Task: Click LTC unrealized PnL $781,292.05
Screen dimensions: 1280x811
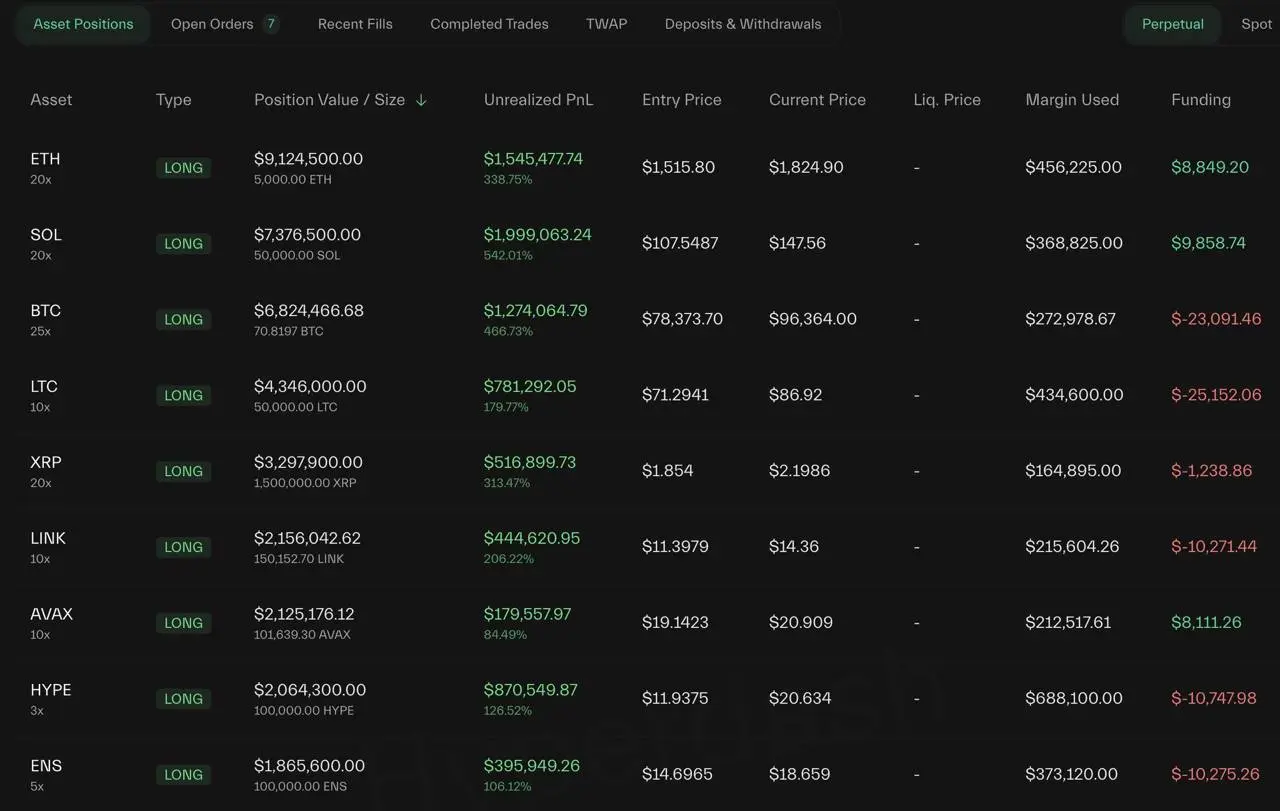Action: click(x=530, y=387)
